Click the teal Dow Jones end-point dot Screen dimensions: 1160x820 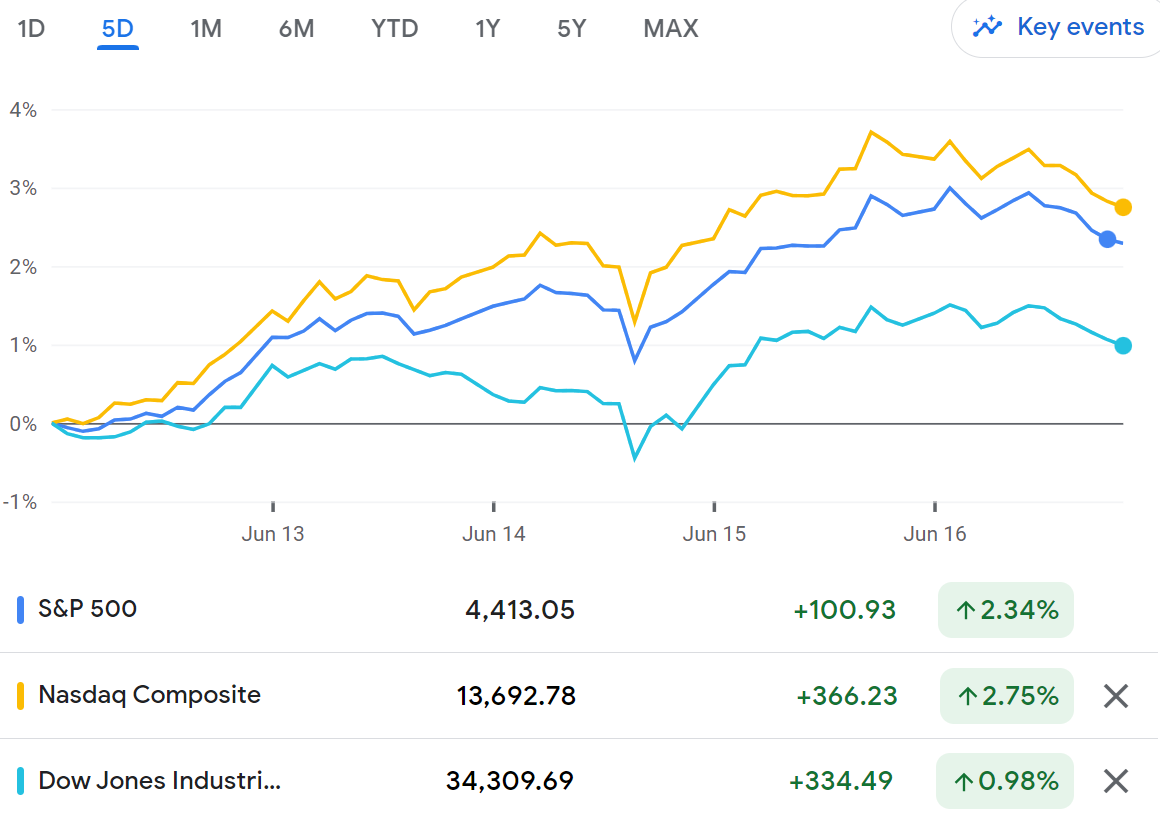[1122, 346]
